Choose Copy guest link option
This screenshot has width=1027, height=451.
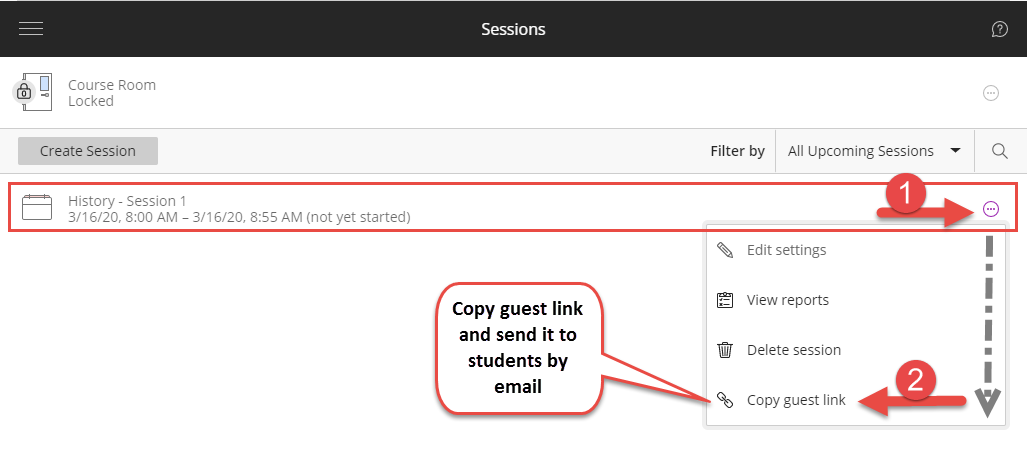pyautogui.click(x=795, y=400)
